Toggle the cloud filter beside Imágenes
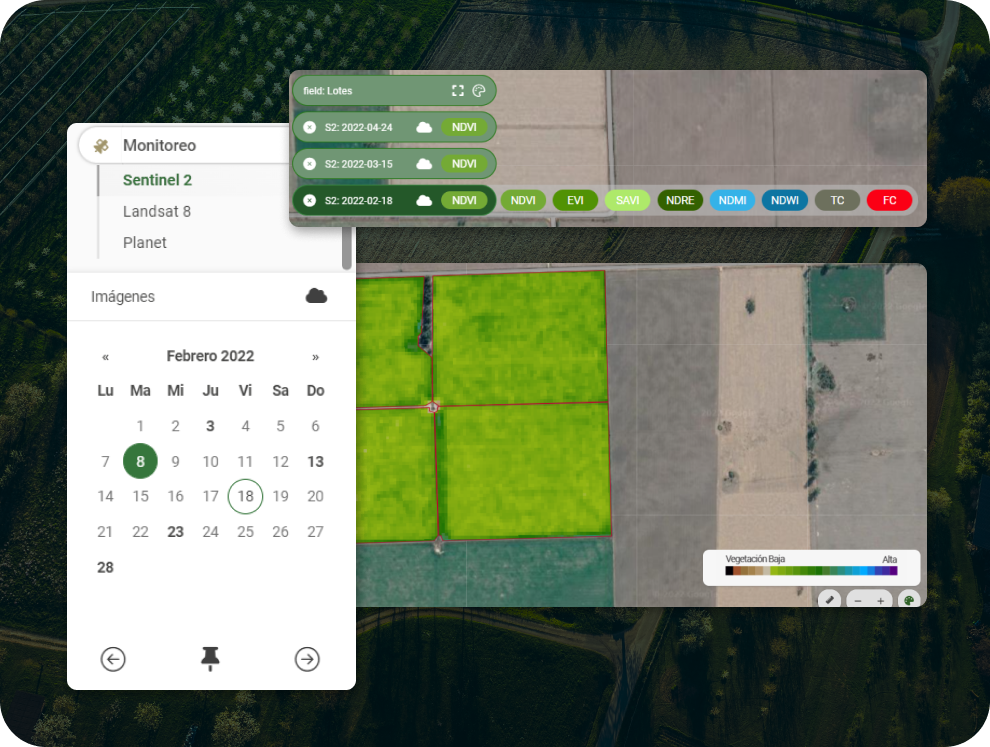The width and height of the screenshot is (990, 747). [316, 296]
